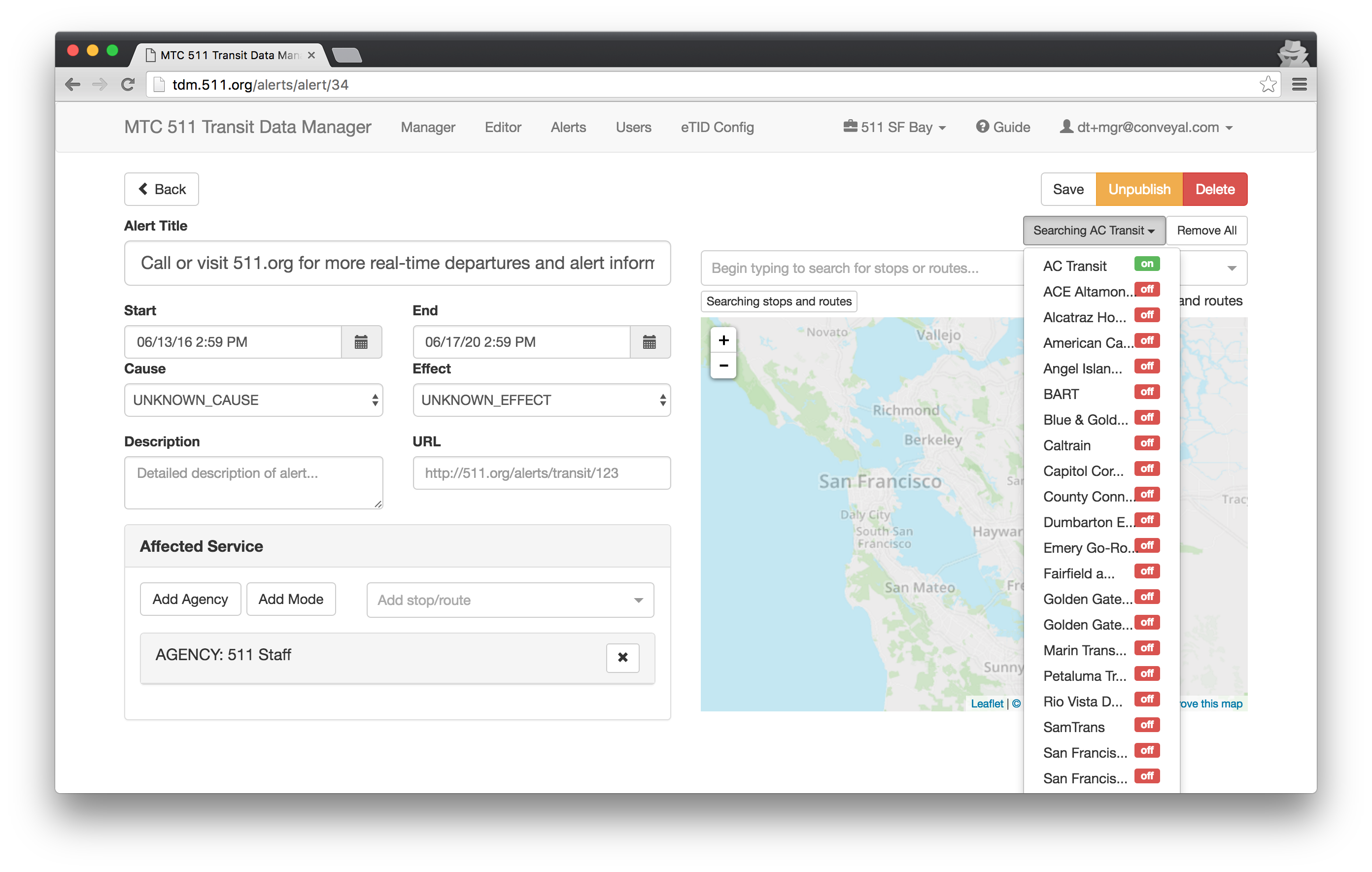Screen dimensions: 1372x872
Task: Go to Users nav item
Action: tap(633, 127)
